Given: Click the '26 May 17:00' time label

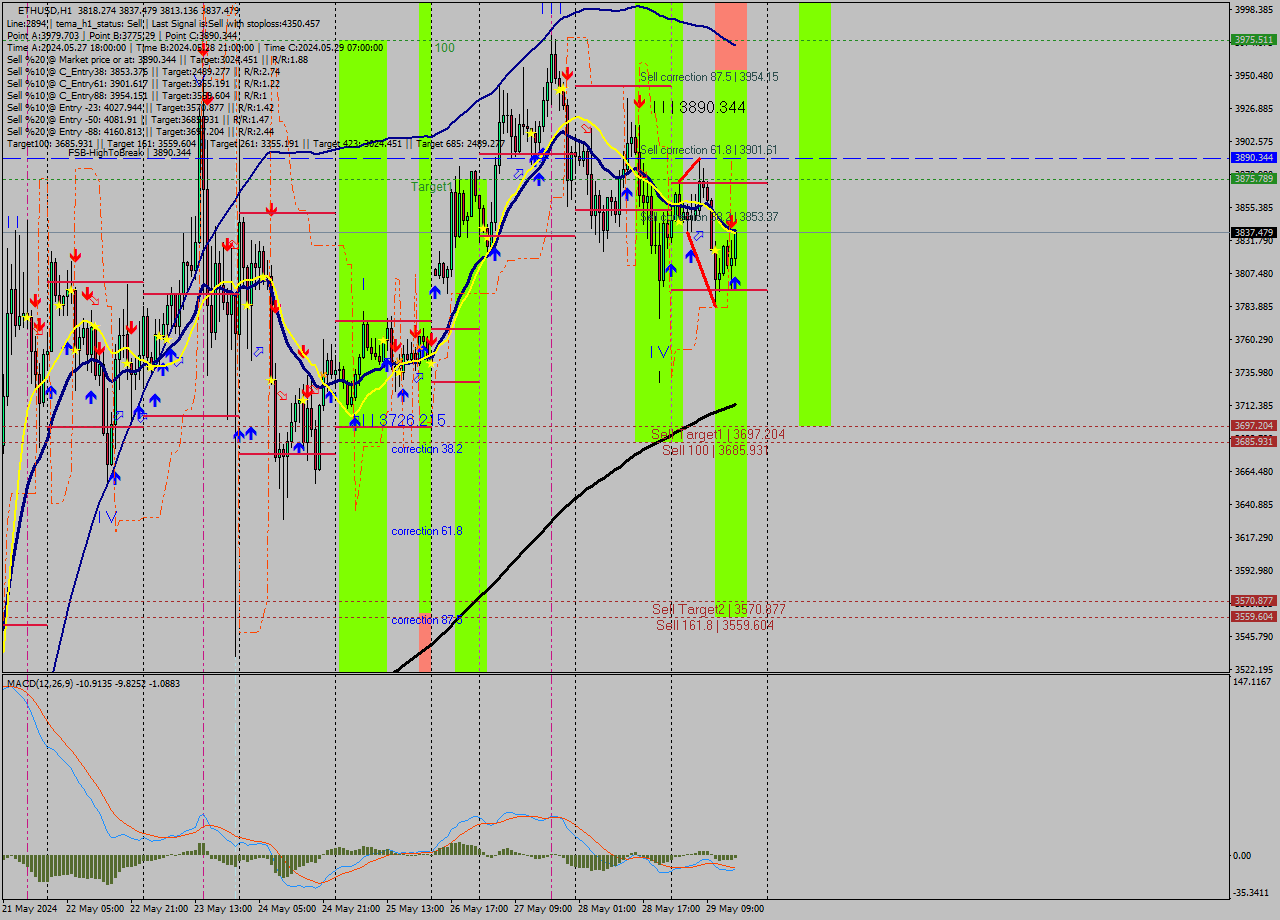Looking at the screenshot, I should pyautogui.click(x=479, y=909).
